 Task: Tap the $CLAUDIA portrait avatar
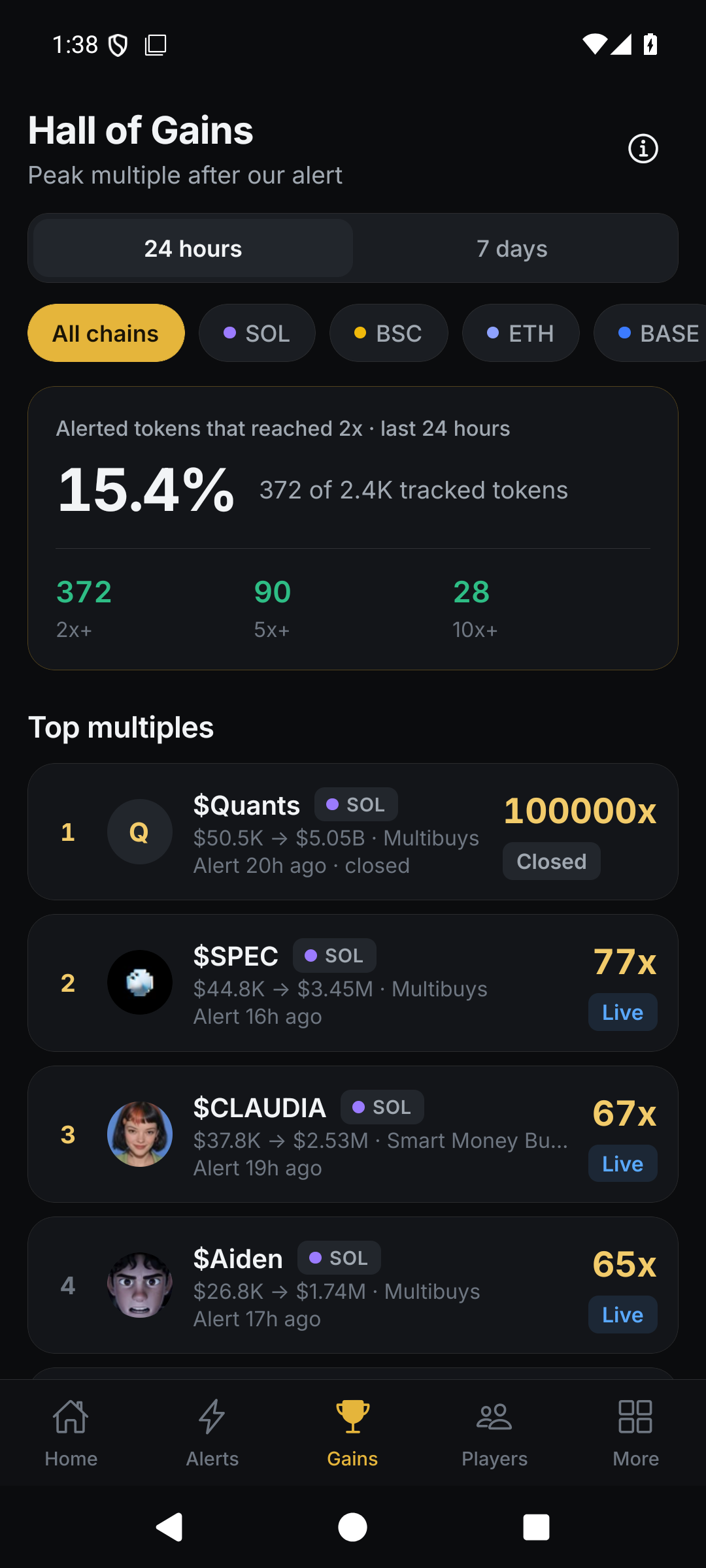pyautogui.click(x=140, y=1134)
